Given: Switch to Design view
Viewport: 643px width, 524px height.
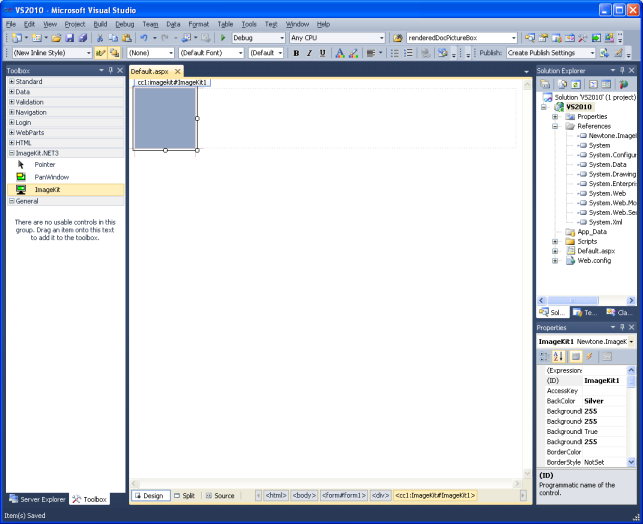Looking at the screenshot, I should (150, 496).
